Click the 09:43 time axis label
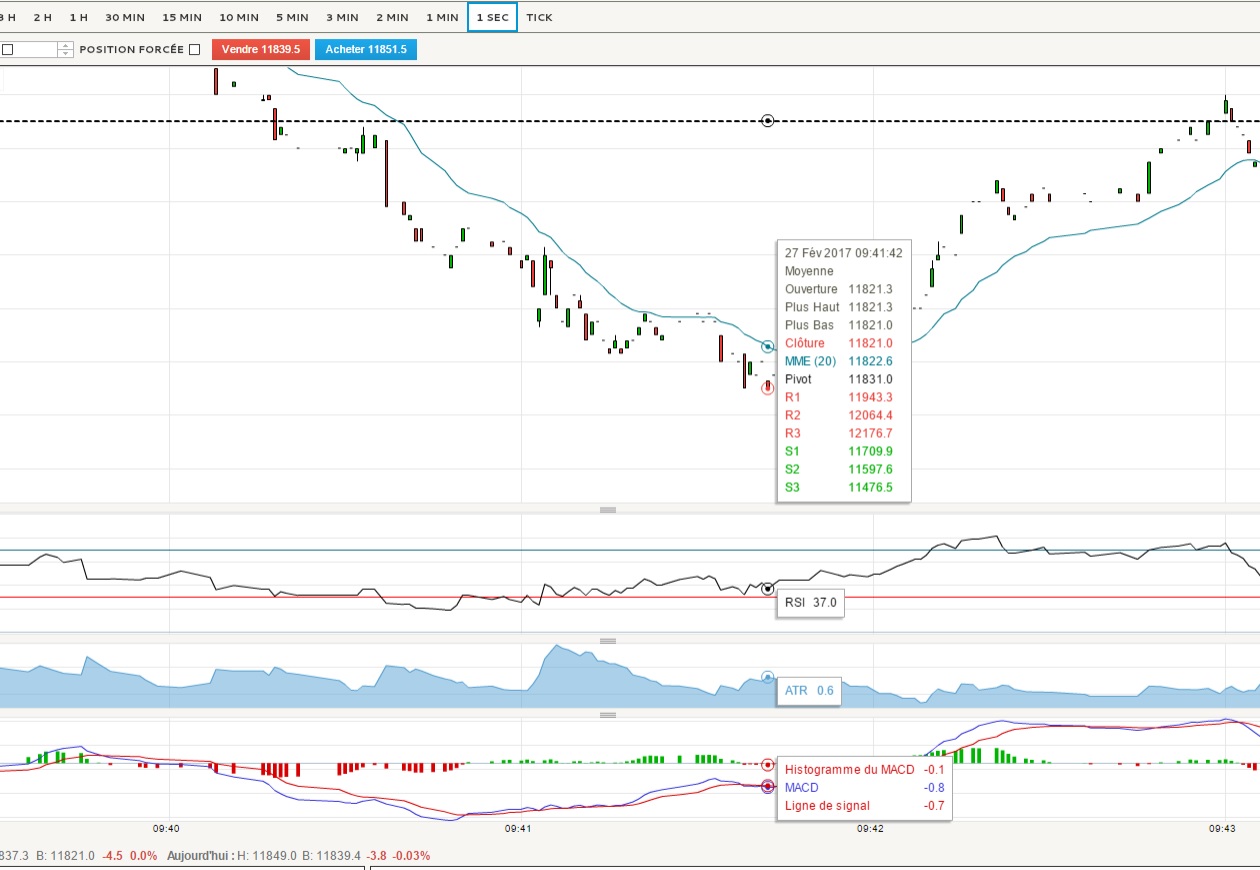 pos(1223,829)
